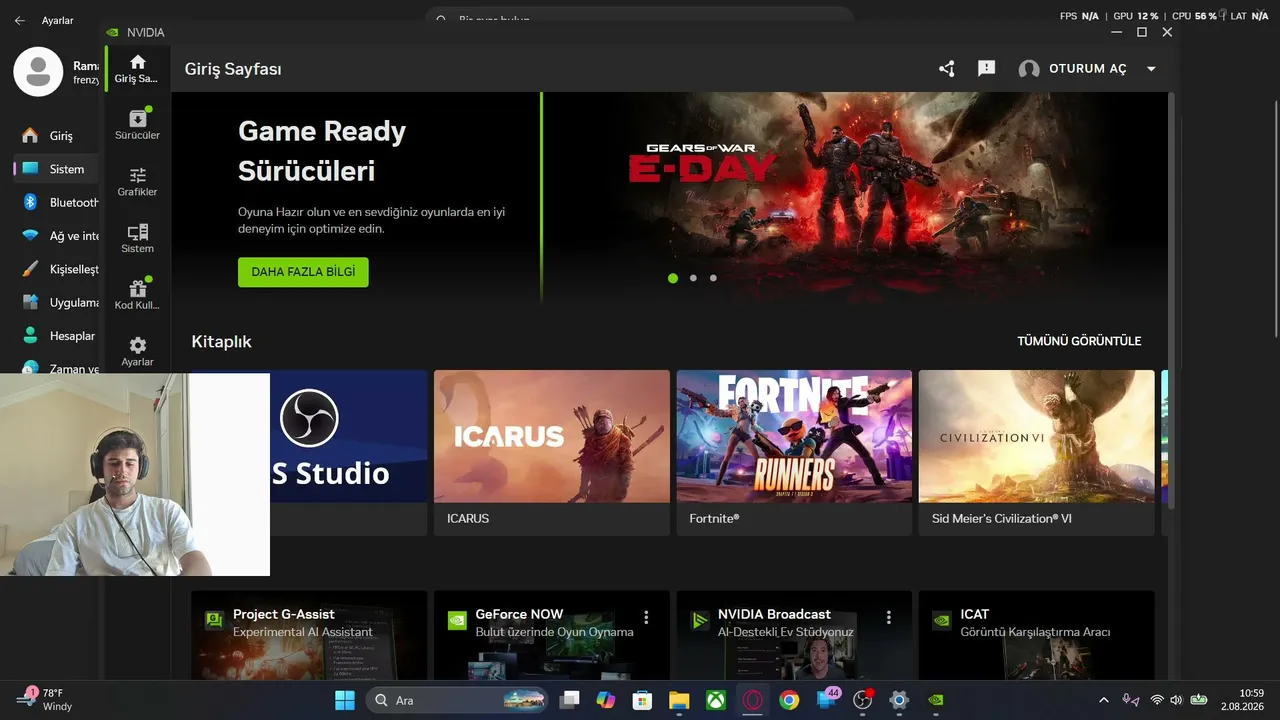Open the volume control in system tray
Screen dimensions: 1280x720
[1176, 700]
